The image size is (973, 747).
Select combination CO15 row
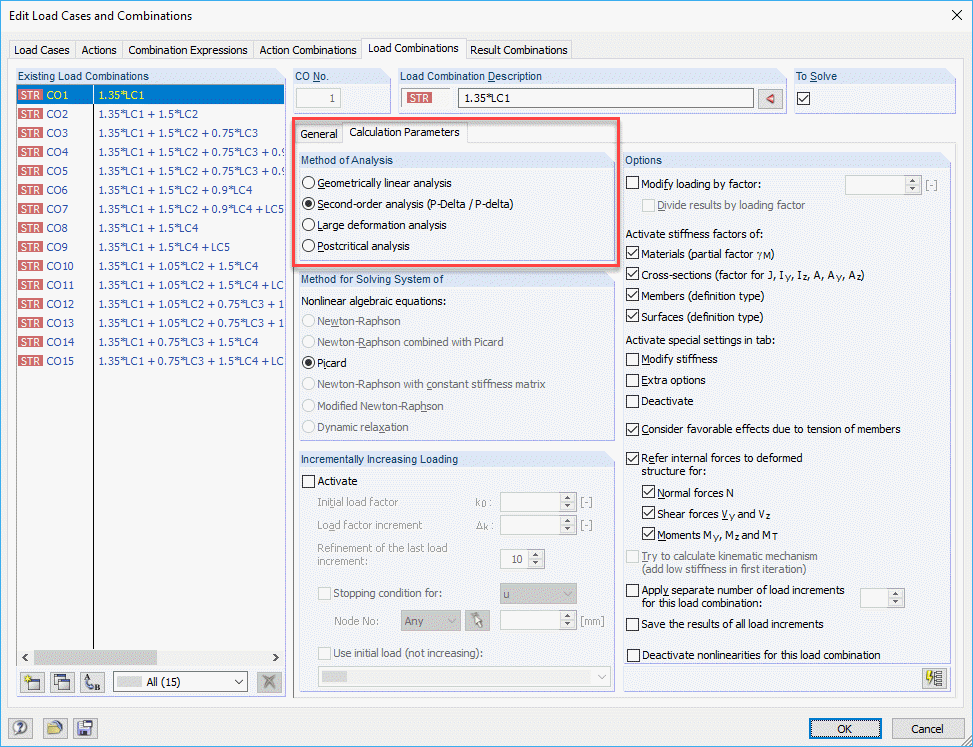click(x=150, y=361)
